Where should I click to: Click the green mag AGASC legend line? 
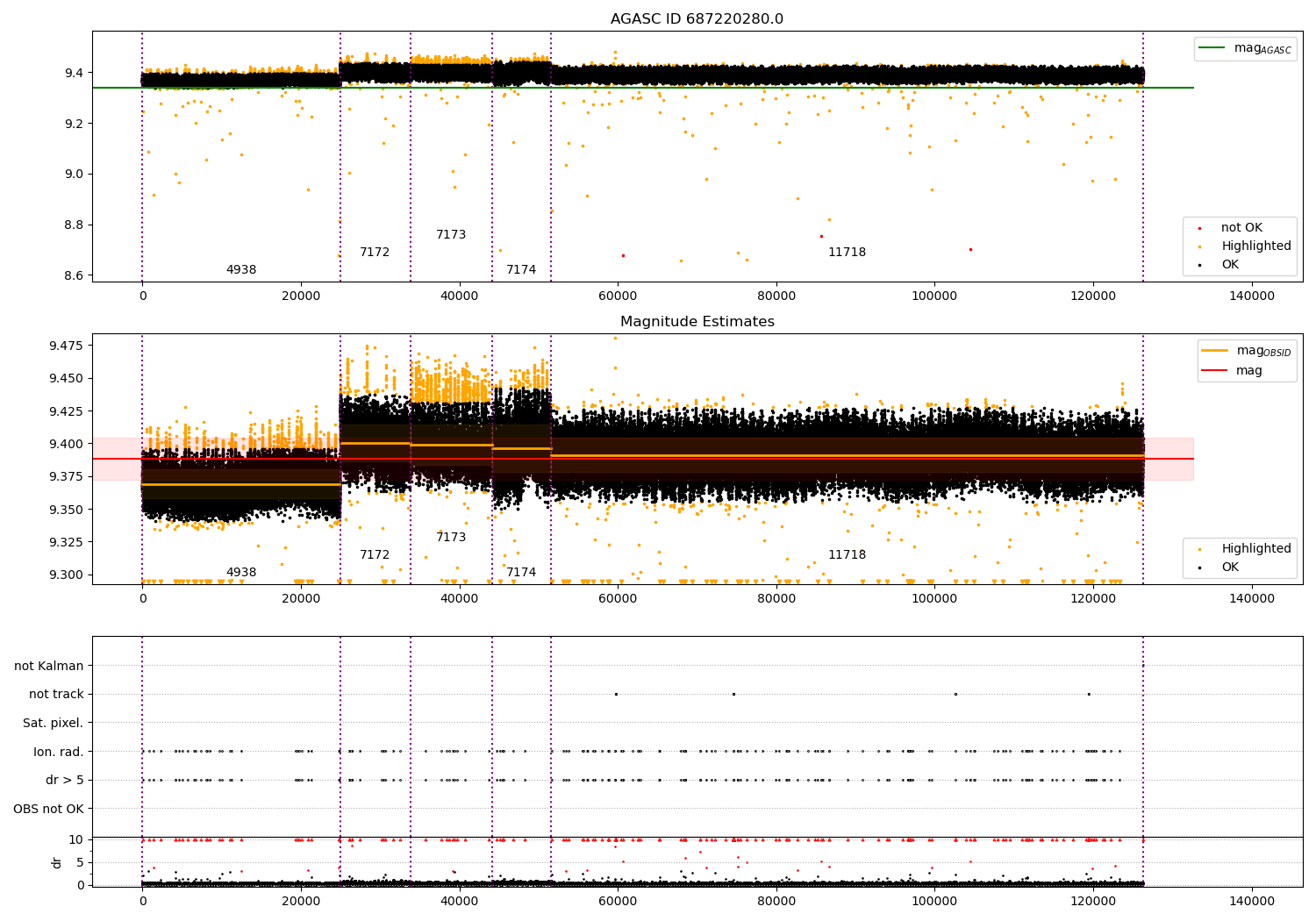(1213, 48)
